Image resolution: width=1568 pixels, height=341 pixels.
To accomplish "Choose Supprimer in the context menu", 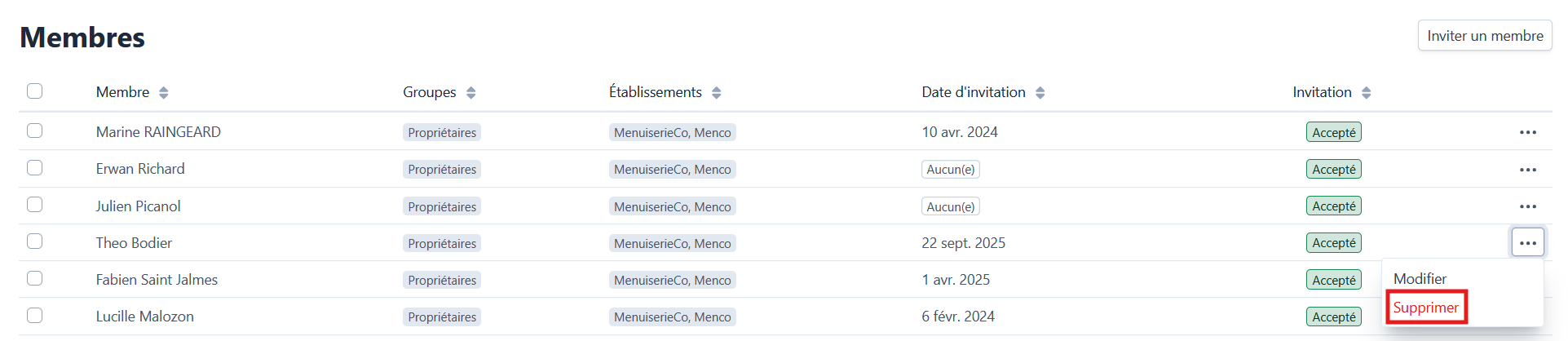I will click(1425, 308).
